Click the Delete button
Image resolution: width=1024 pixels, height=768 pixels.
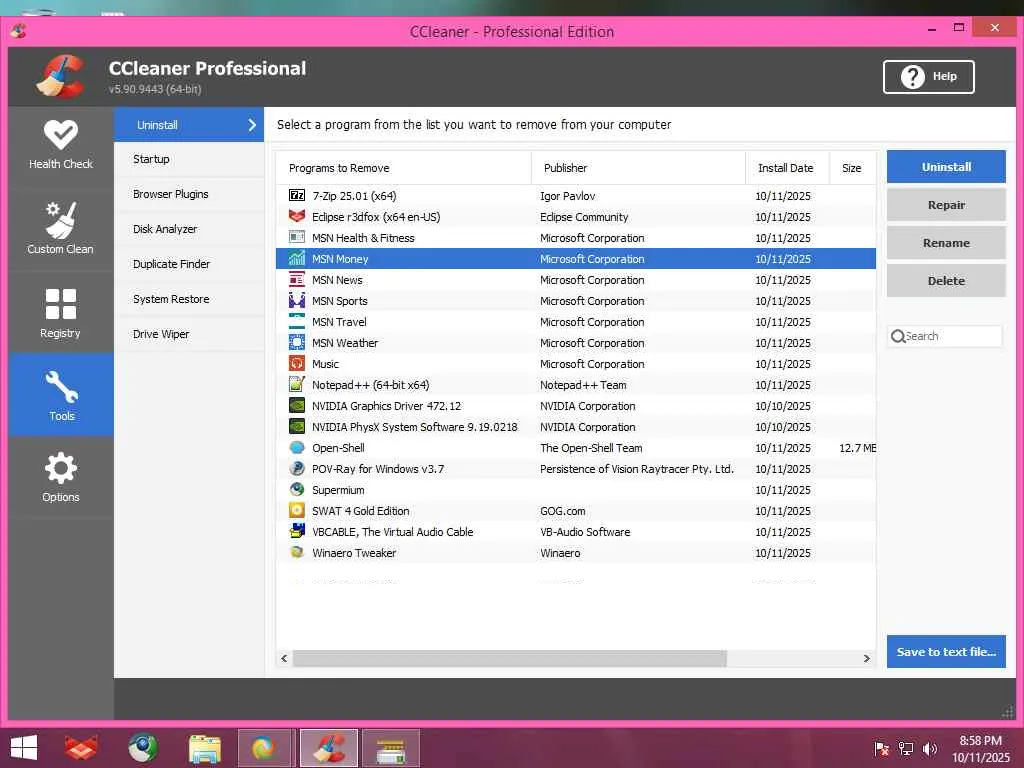[946, 280]
